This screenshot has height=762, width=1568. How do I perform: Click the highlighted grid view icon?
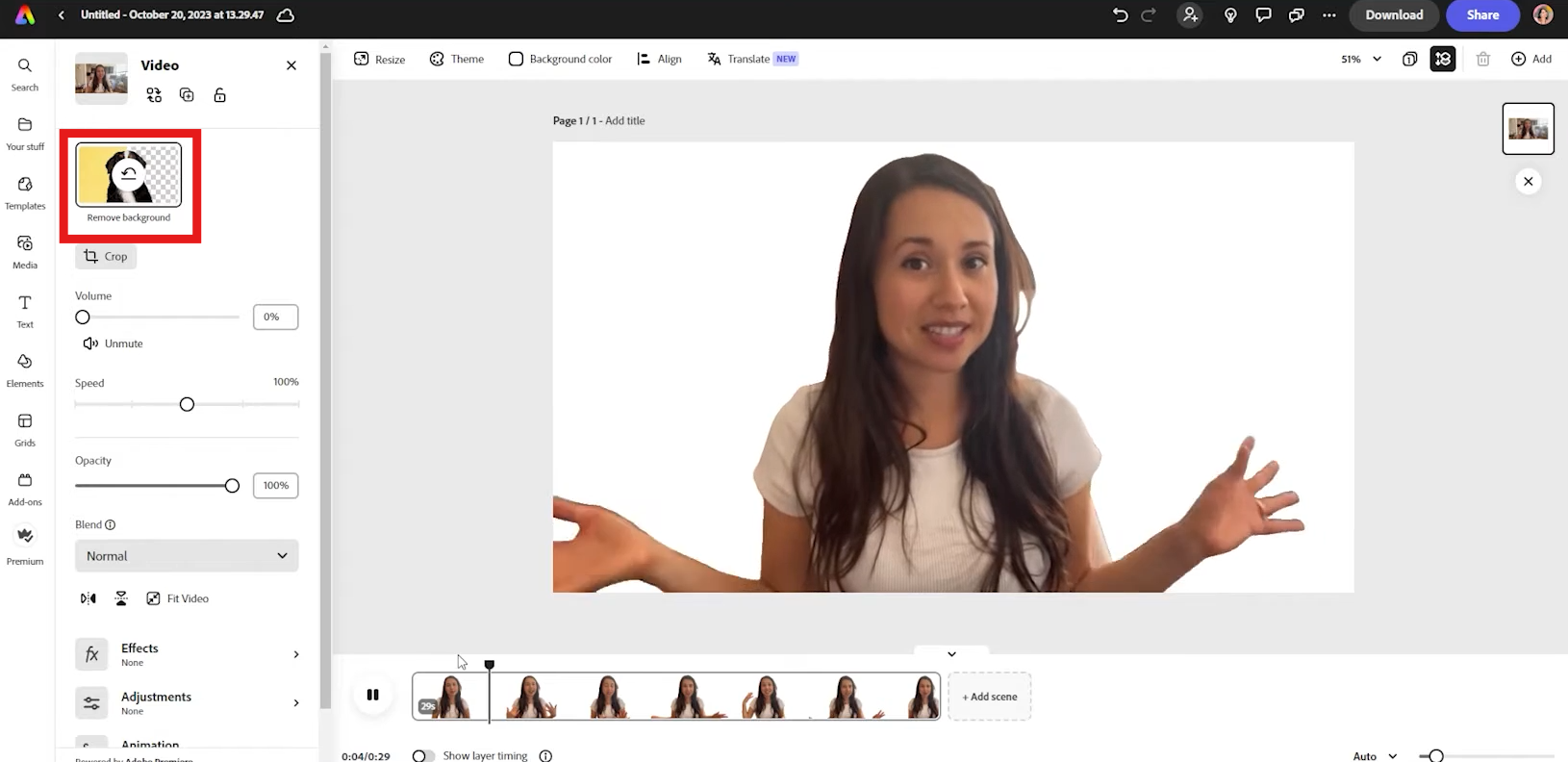click(1443, 59)
